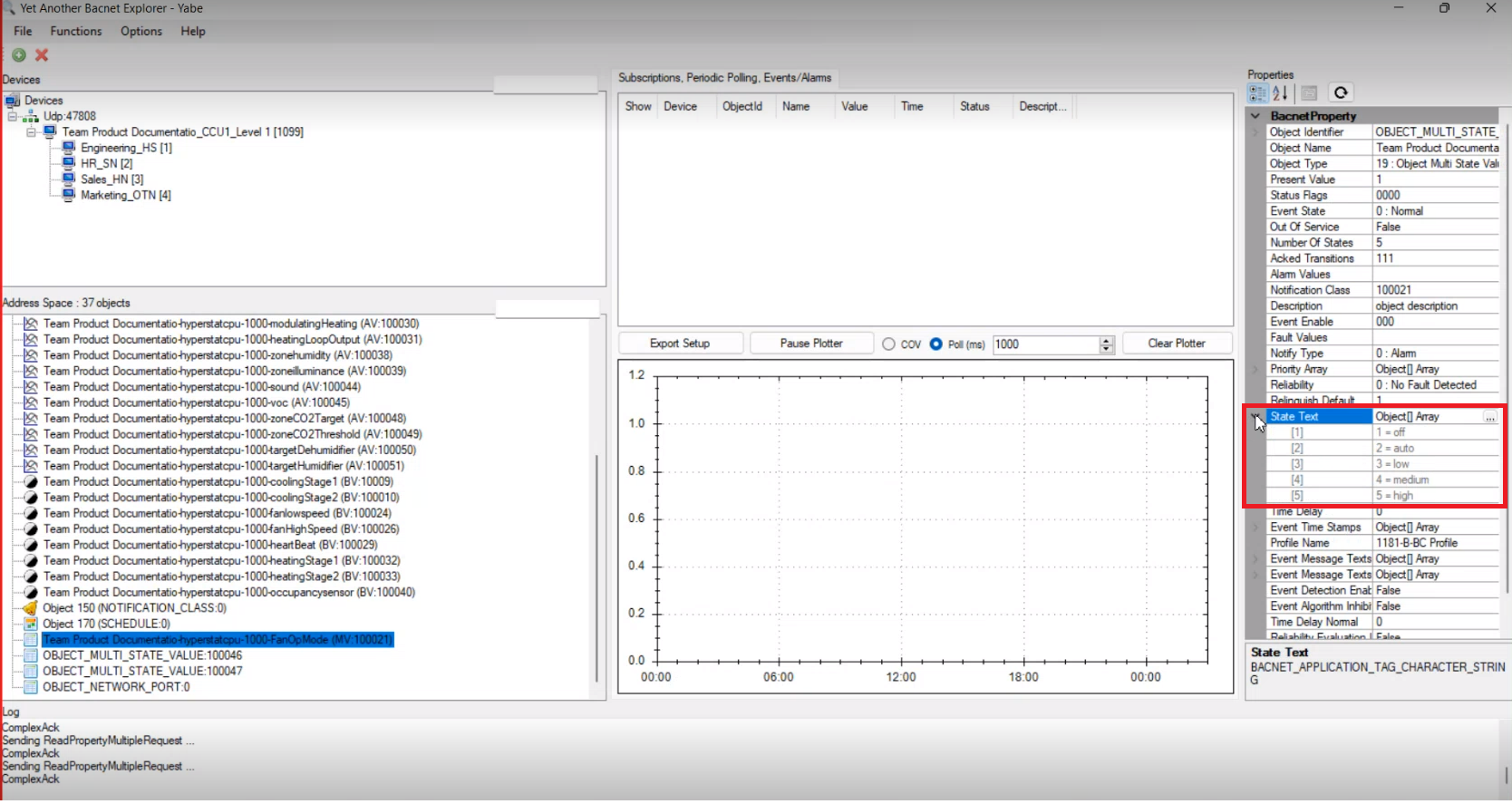Click the Pause Plotter button
Screen dimensions: 1512x804
point(811,344)
